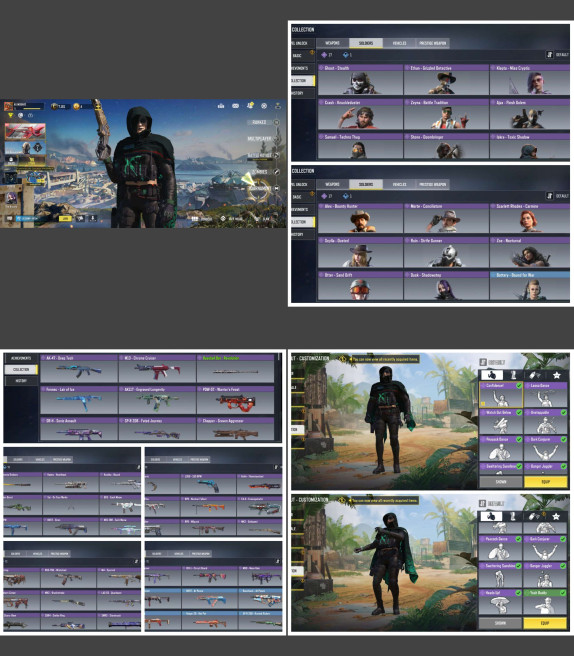Select spray can category icon in Confident panel

[x=535, y=375]
